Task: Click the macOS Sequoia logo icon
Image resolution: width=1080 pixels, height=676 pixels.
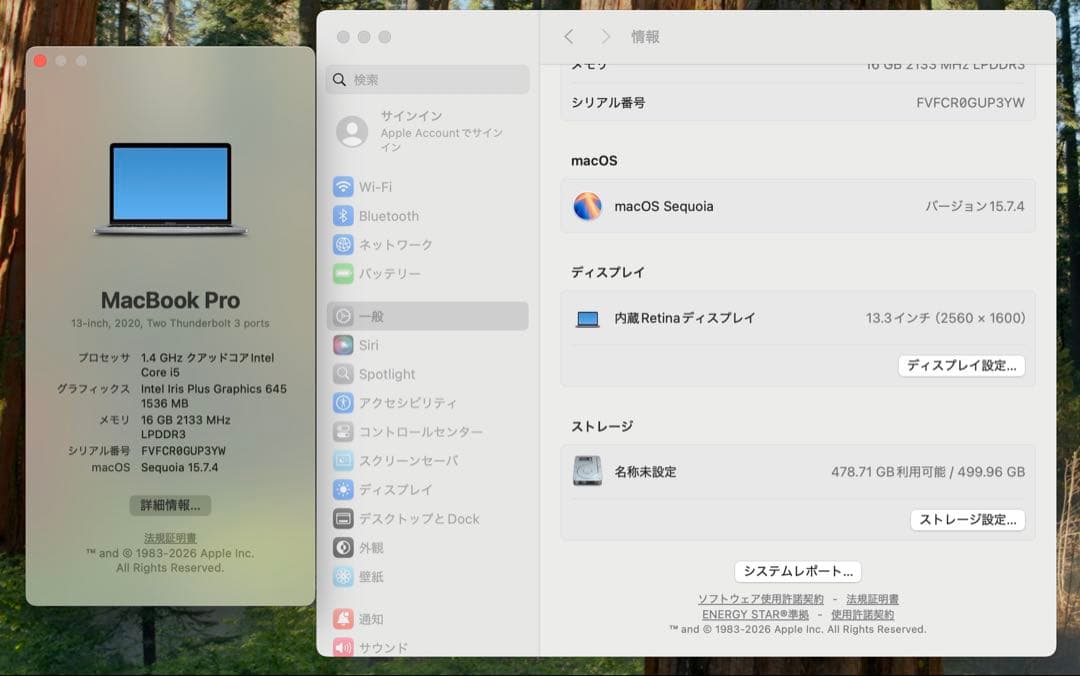Action: click(588, 206)
